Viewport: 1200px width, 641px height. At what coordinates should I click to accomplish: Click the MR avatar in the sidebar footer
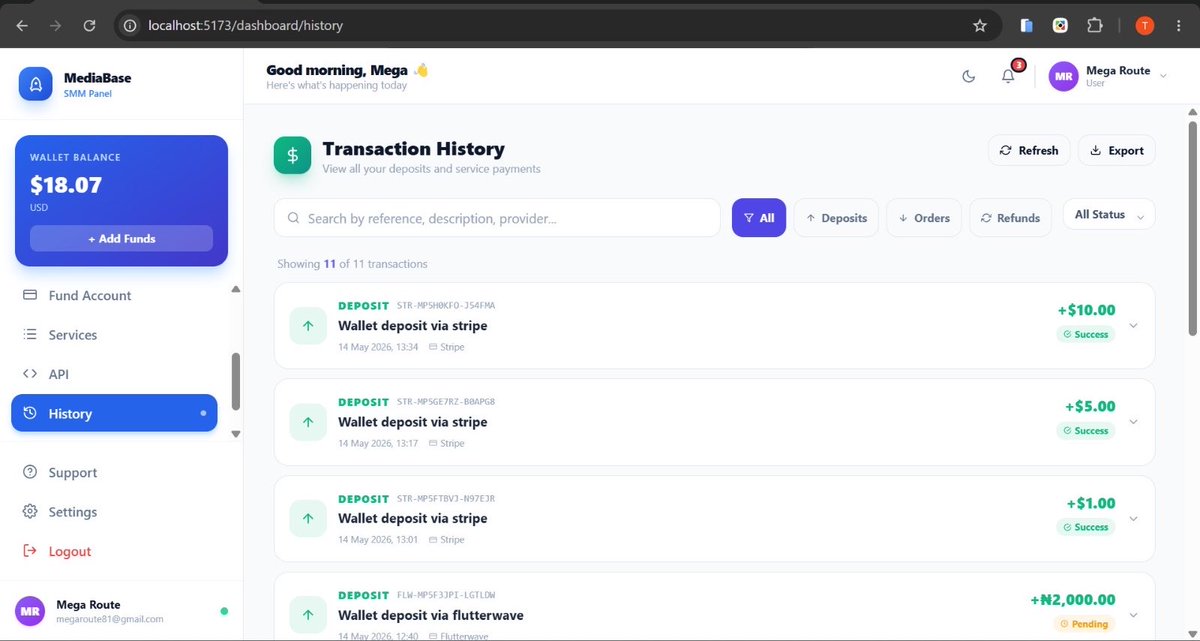(x=30, y=611)
